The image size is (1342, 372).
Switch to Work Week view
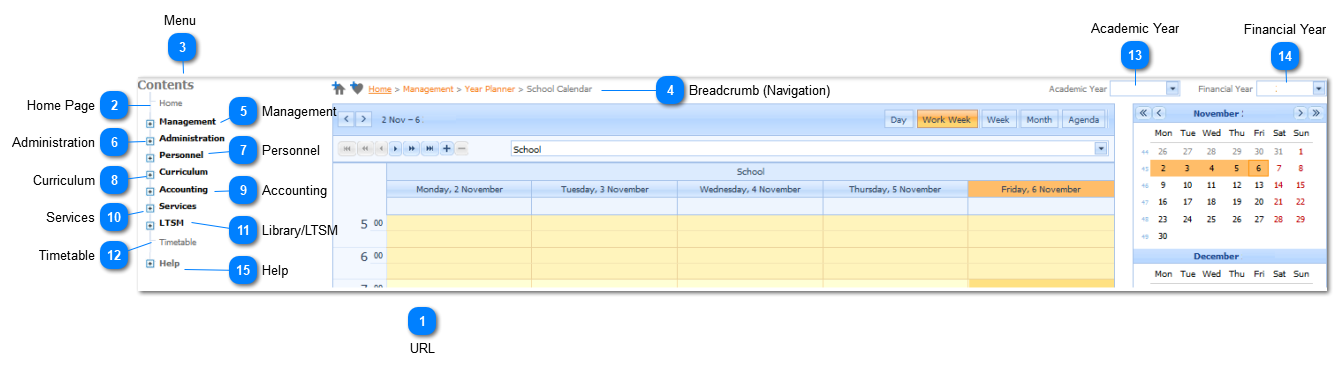[x=947, y=120]
